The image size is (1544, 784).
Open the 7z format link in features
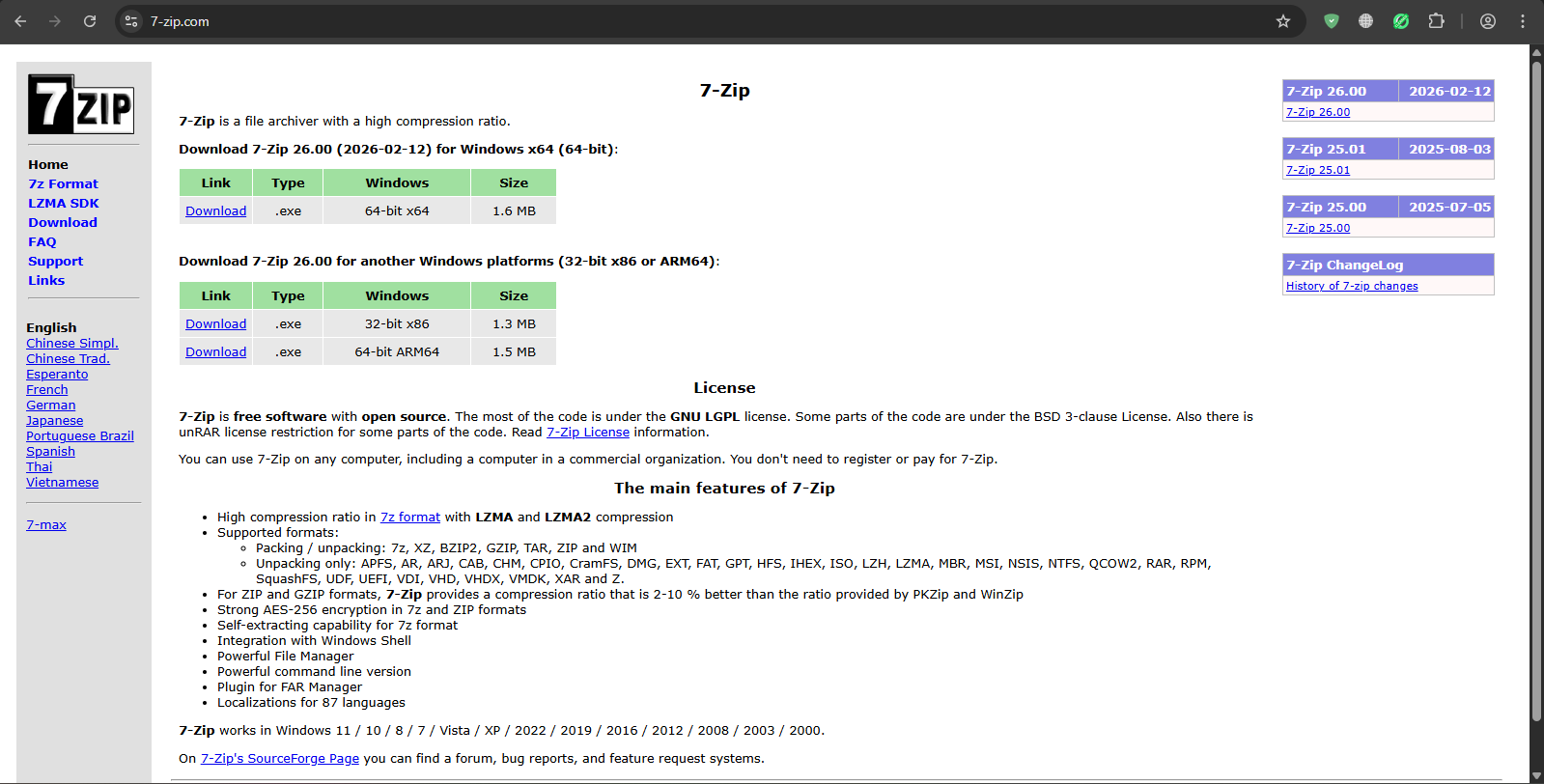(410, 518)
